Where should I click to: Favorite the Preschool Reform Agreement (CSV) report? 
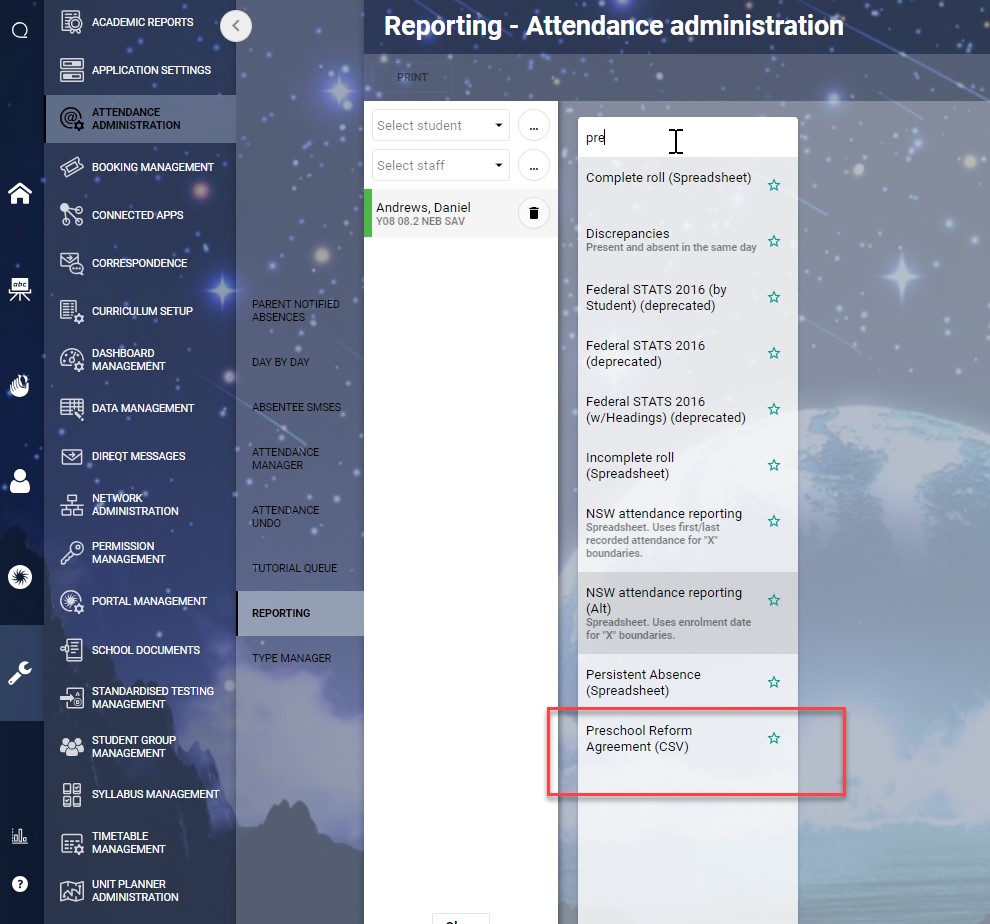[x=774, y=738]
